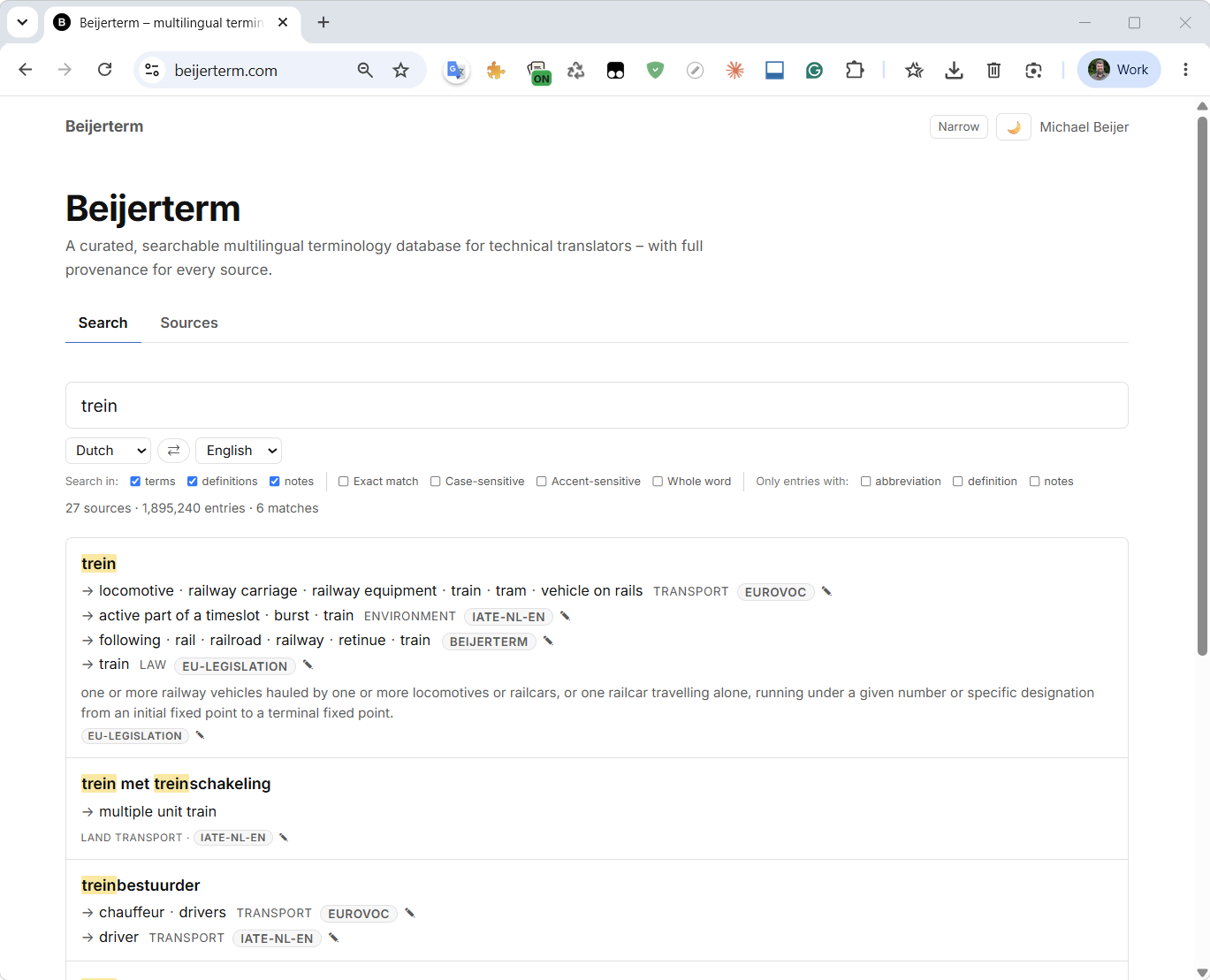Click 'active part of a timeslot' translation
The height and width of the screenshot is (980, 1210).
click(179, 615)
